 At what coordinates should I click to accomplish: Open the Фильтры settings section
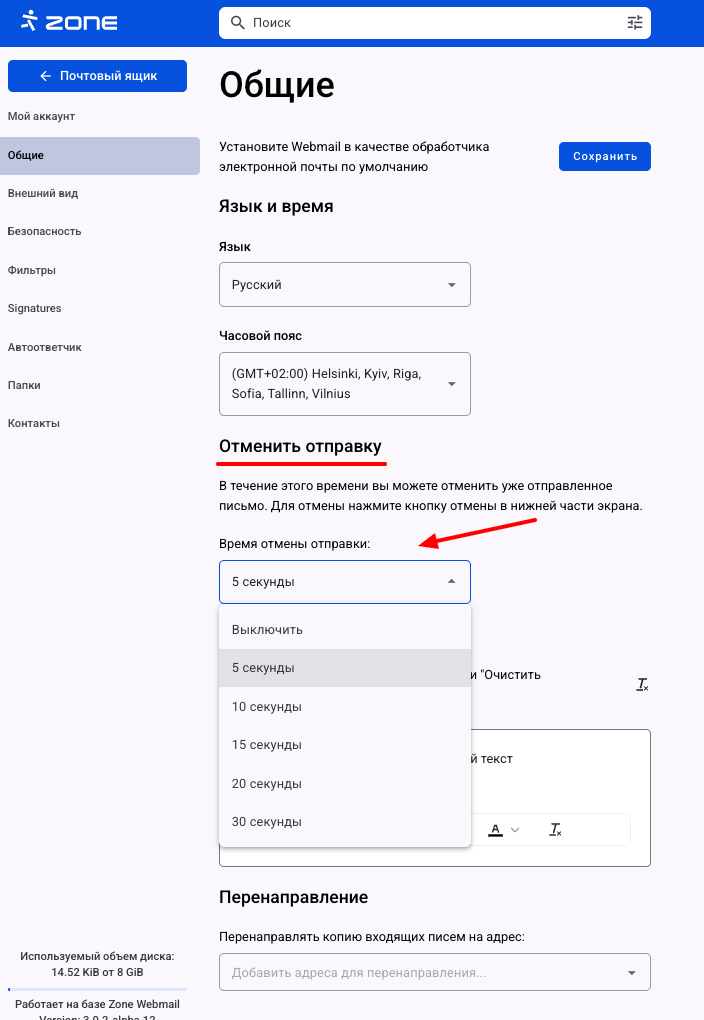click(31, 270)
